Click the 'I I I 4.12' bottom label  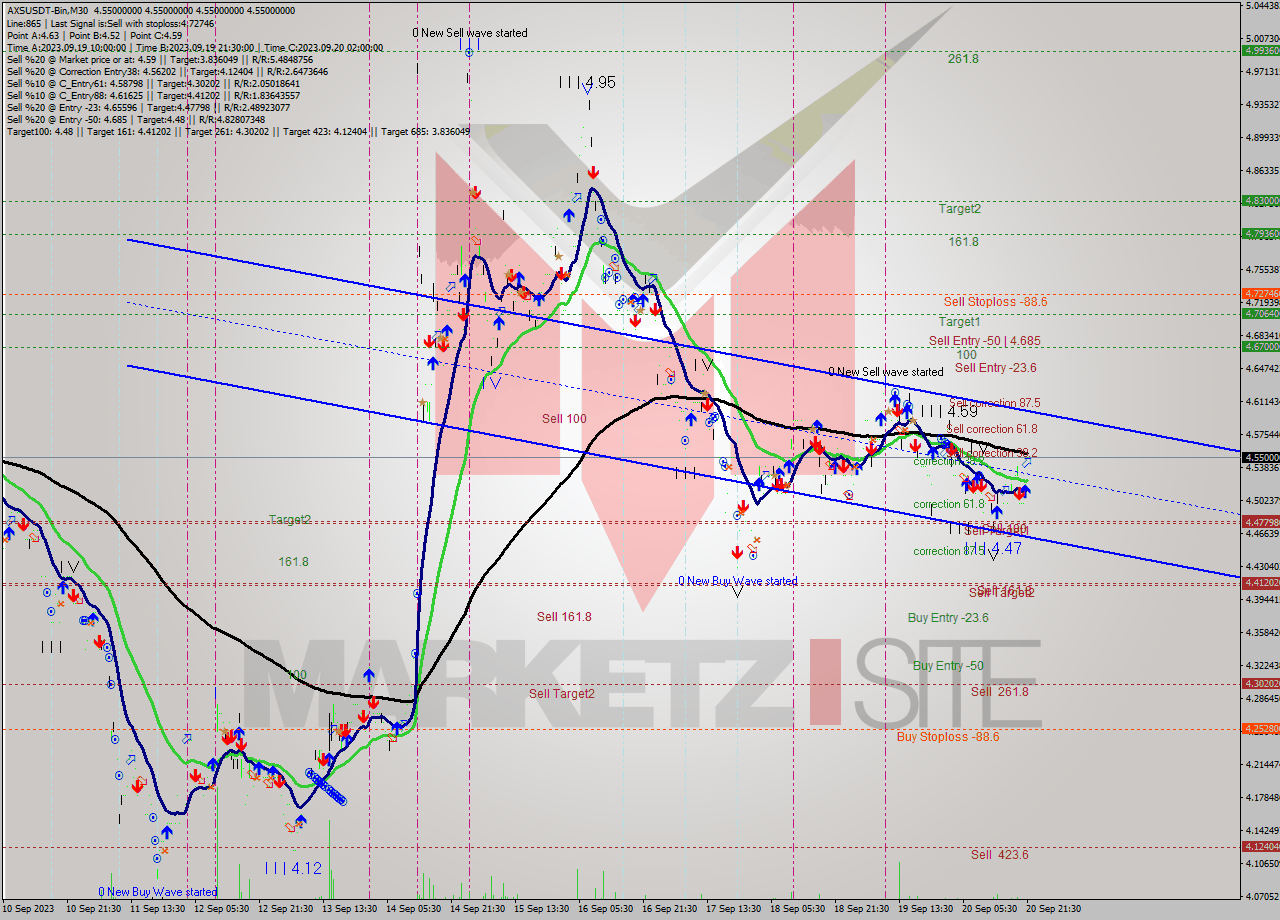coord(293,868)
